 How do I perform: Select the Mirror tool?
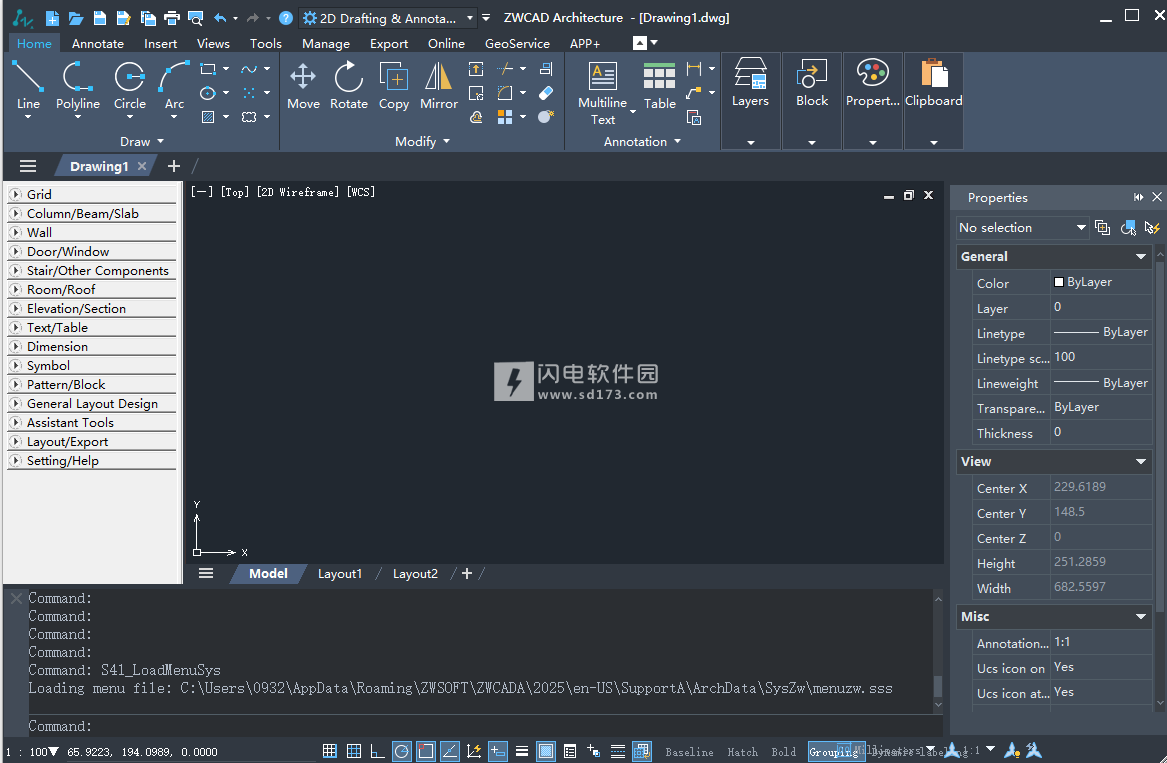(x=438, y=86)
